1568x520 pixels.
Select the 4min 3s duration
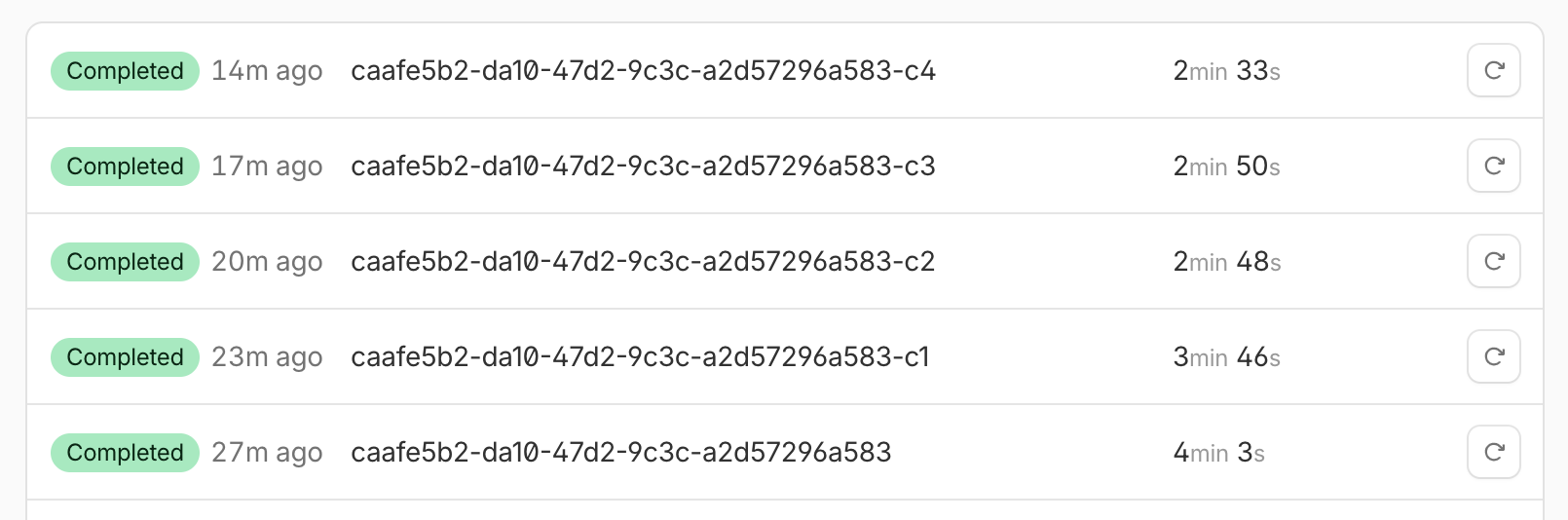click(x=1218, y=453)
